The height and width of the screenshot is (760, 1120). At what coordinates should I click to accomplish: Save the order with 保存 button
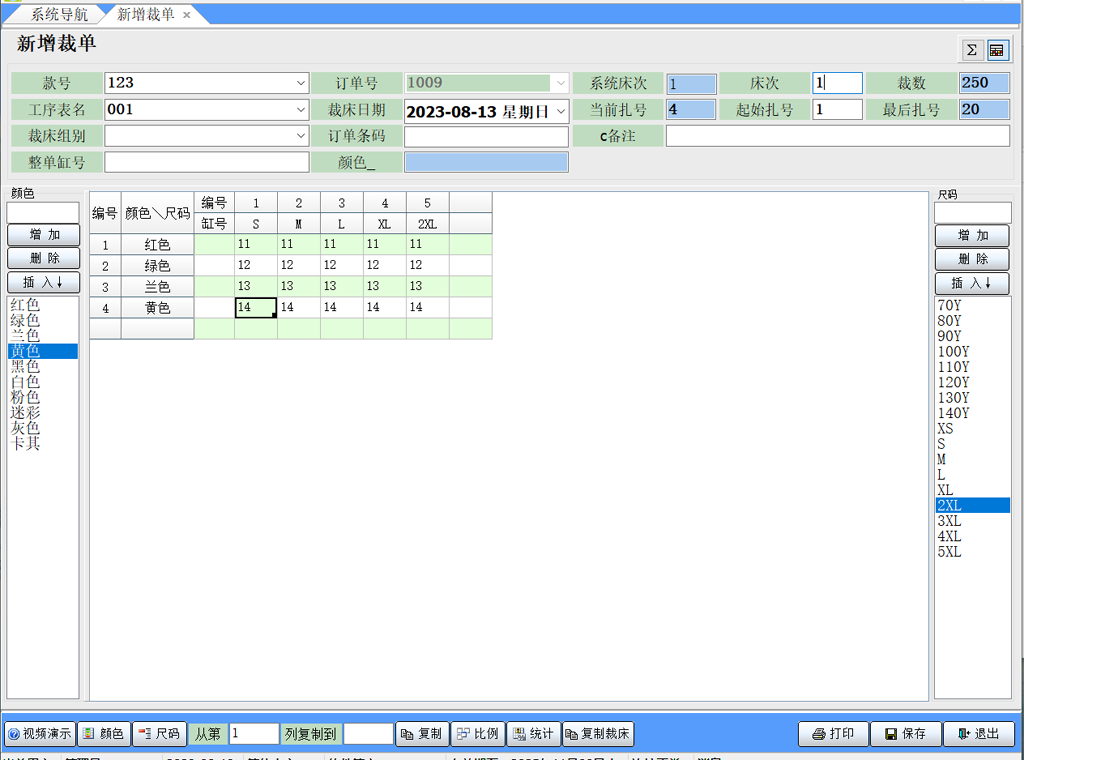(x=905, y=734)
